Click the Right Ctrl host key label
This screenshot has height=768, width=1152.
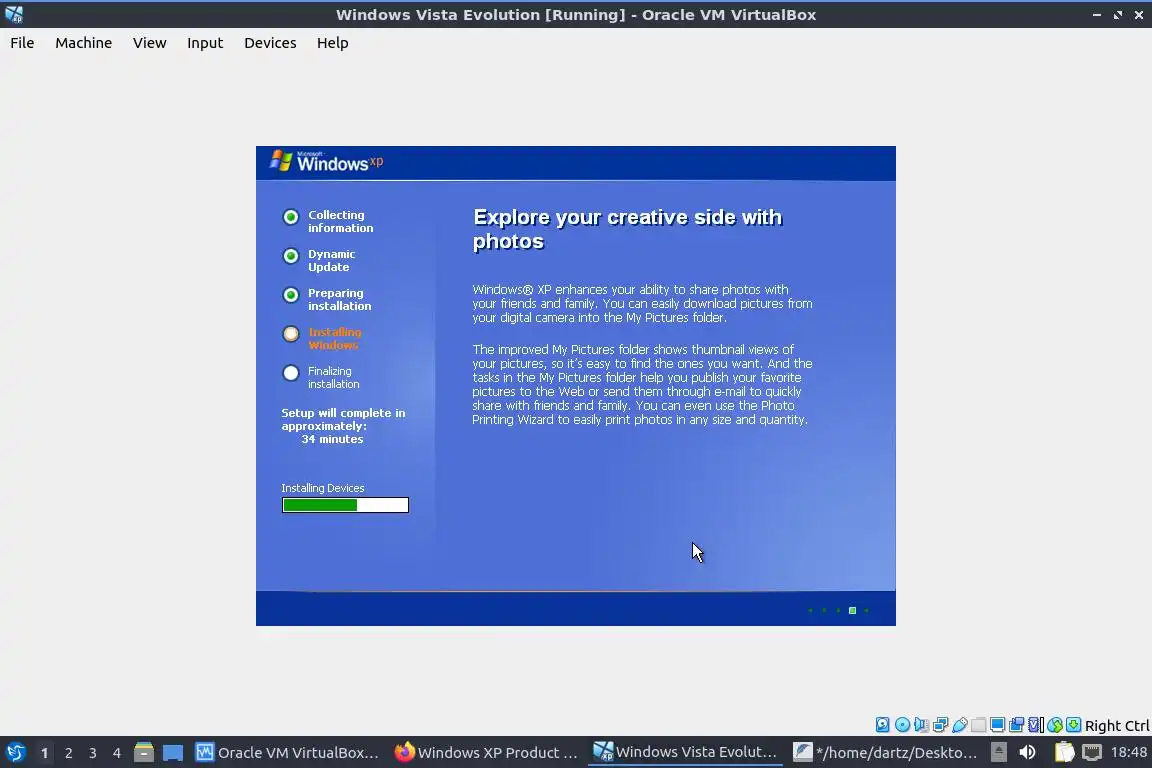(x=1117, y=725)
